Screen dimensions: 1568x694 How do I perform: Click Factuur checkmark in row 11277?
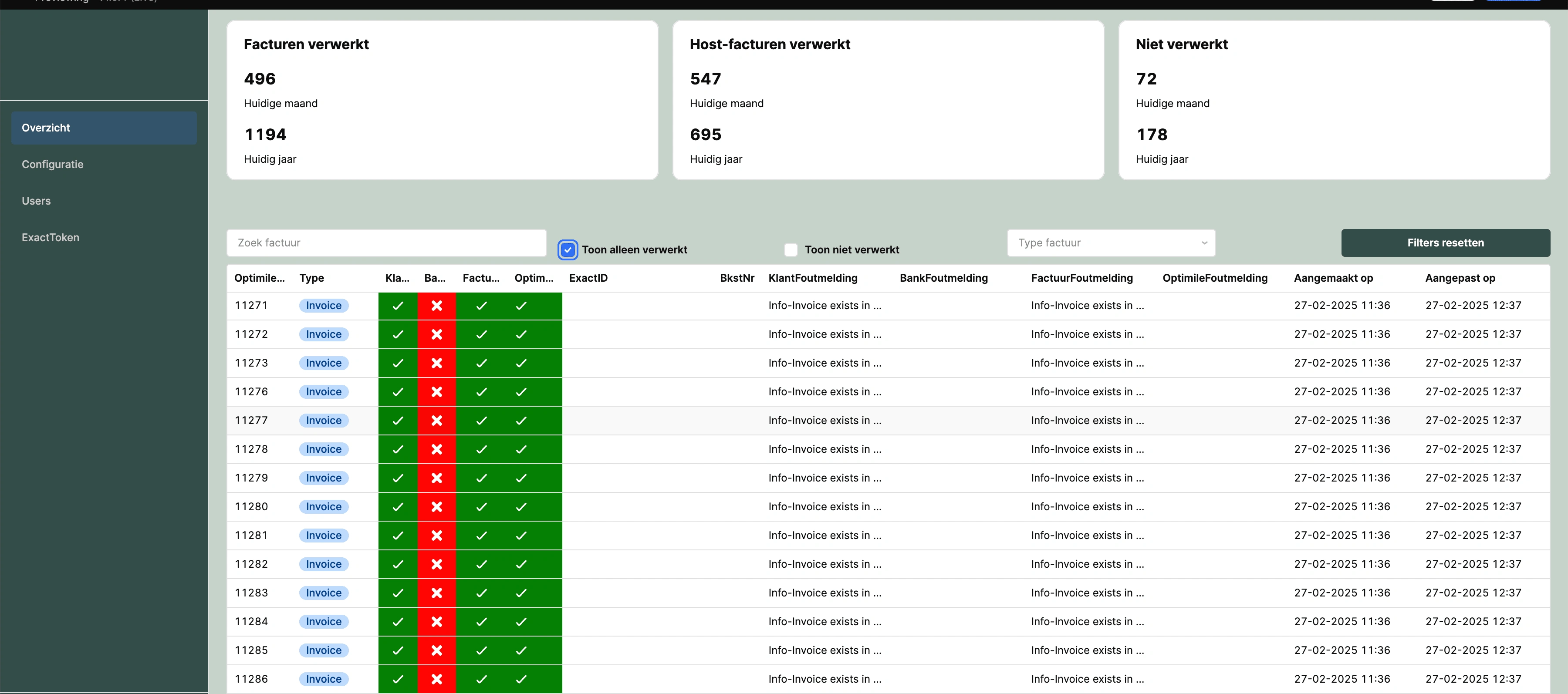pos(481,421)
